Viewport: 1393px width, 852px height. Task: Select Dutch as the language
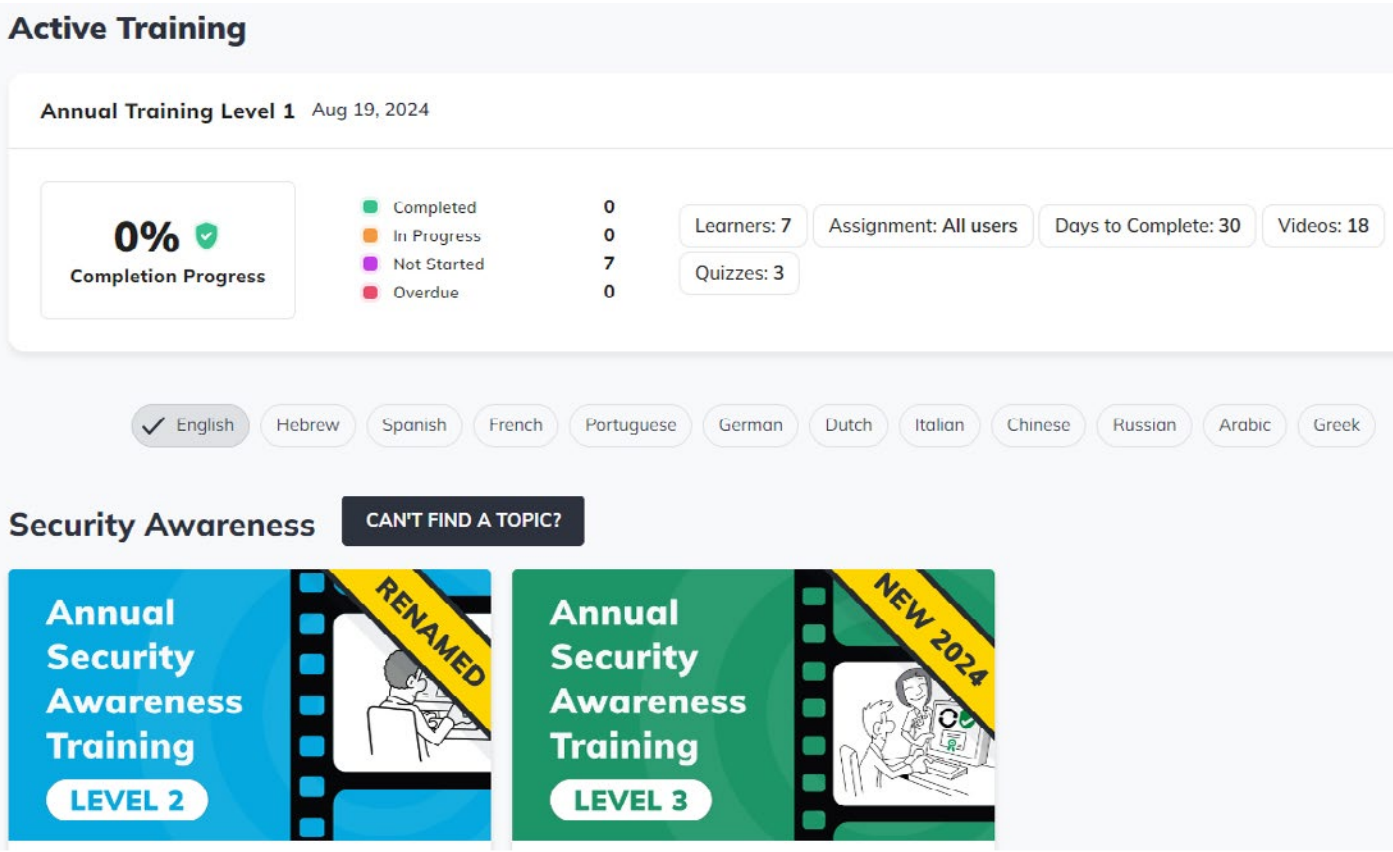[849, 425]
